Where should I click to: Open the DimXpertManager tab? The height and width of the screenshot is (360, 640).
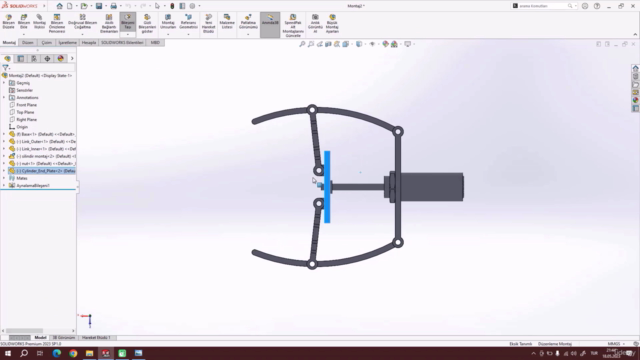[x=47, y=59]
